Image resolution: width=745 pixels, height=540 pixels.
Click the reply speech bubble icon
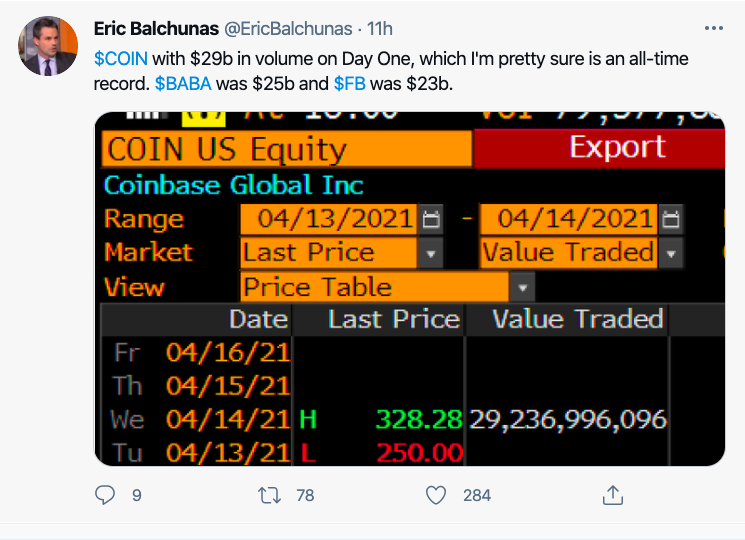(106, 494)
